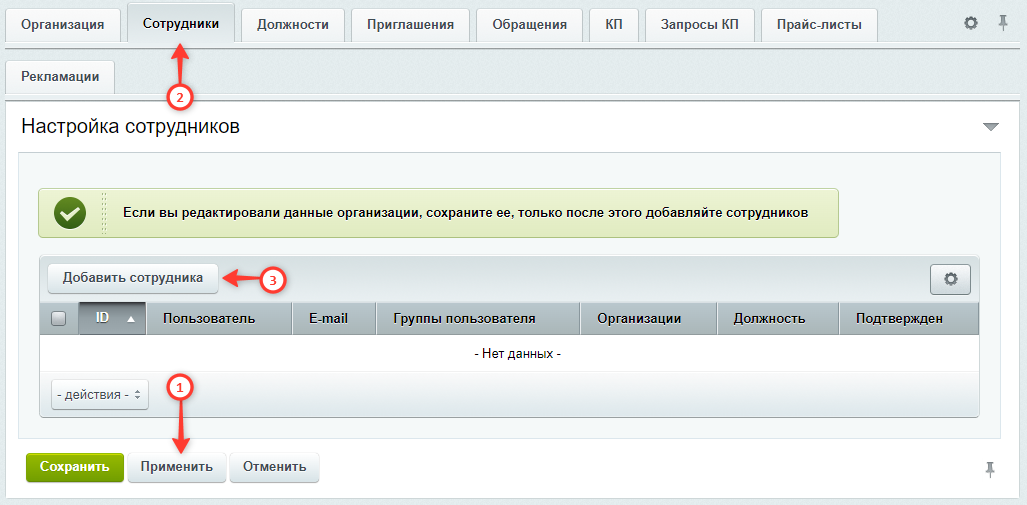
Task: Click the Организации column header
Action: (x=648, y=318)
